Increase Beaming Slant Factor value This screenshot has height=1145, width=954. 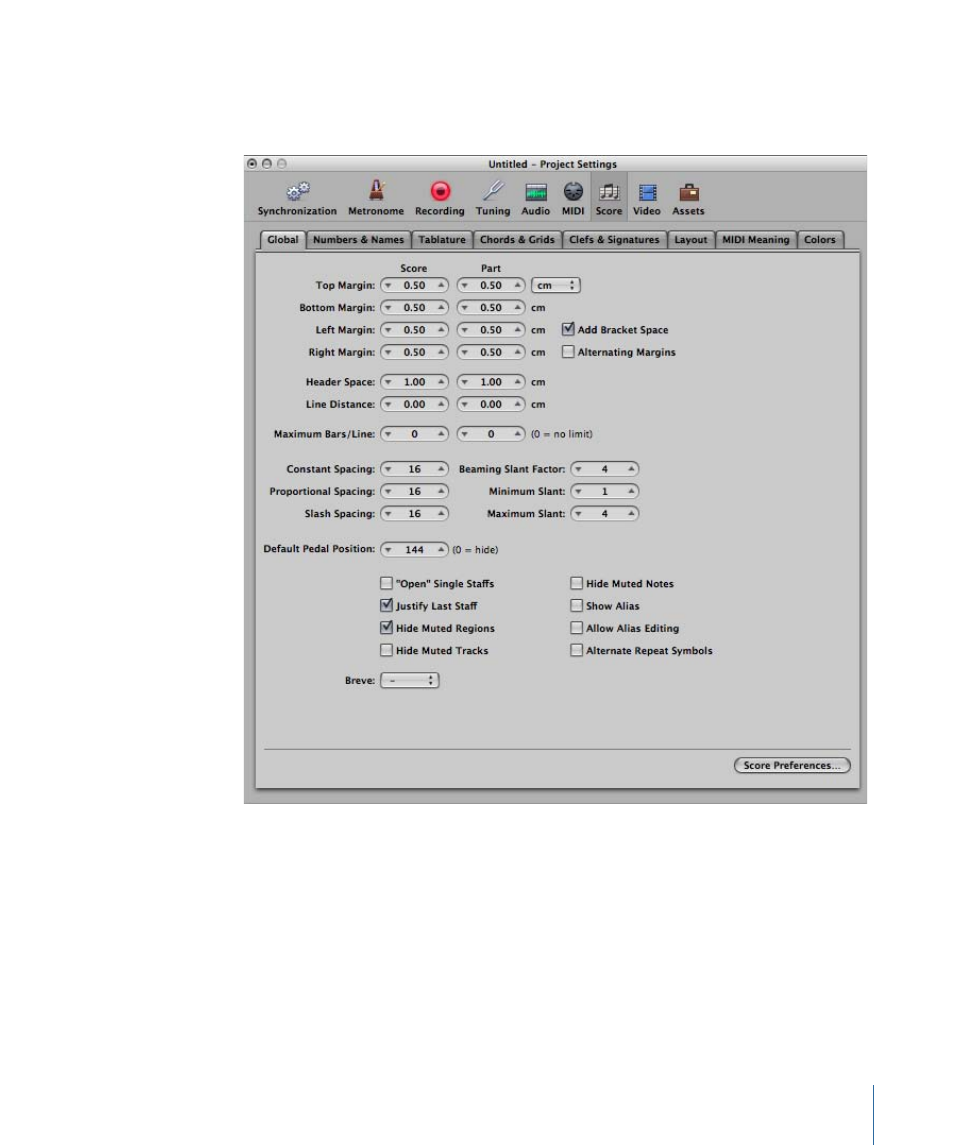631,469
